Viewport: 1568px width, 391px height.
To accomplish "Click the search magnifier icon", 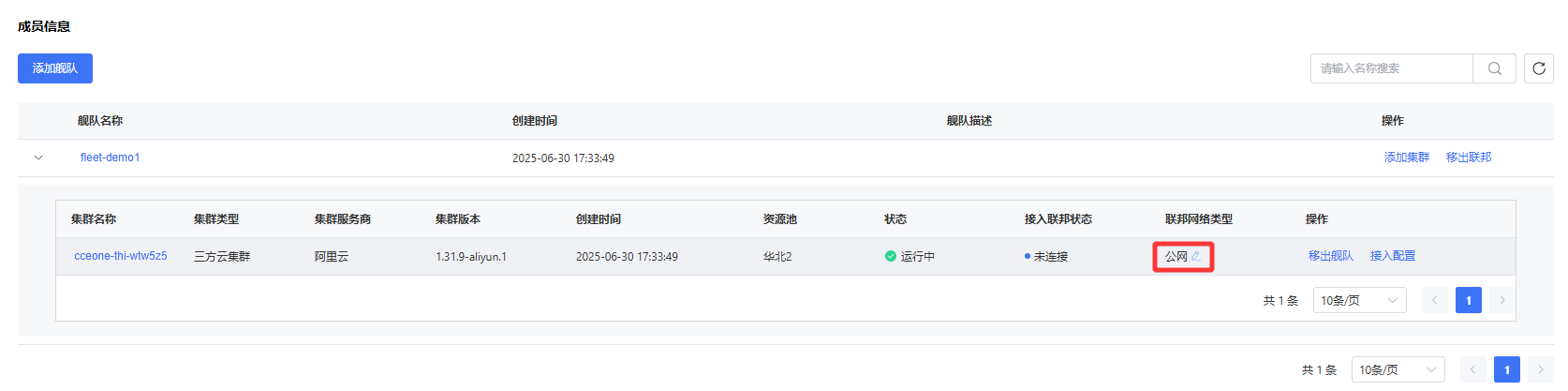I will pyautogui.click(x=1495, y=68).
